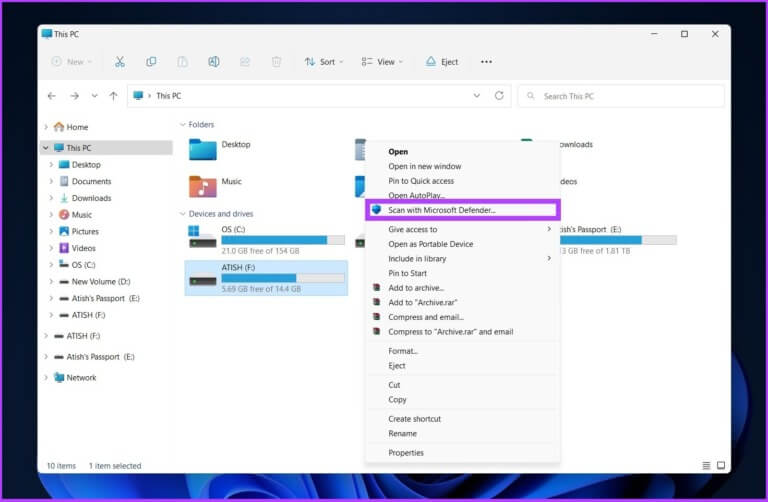The width and height of the screenshot is (768, 502).
Task: Click the Copy toolbar icon
Action: pos(151,62)
